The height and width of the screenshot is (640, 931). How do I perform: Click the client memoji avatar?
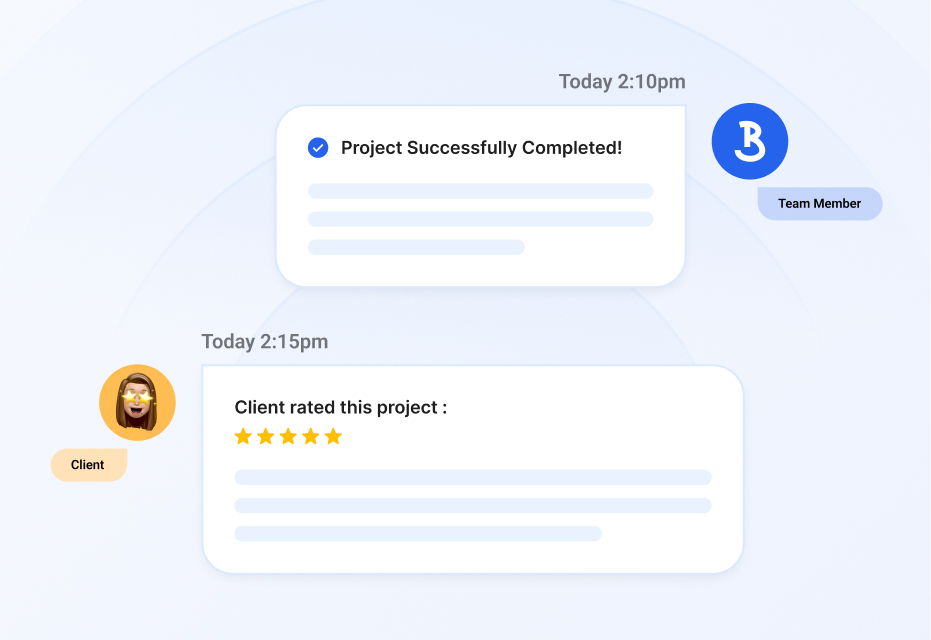[x=137, y=403]
